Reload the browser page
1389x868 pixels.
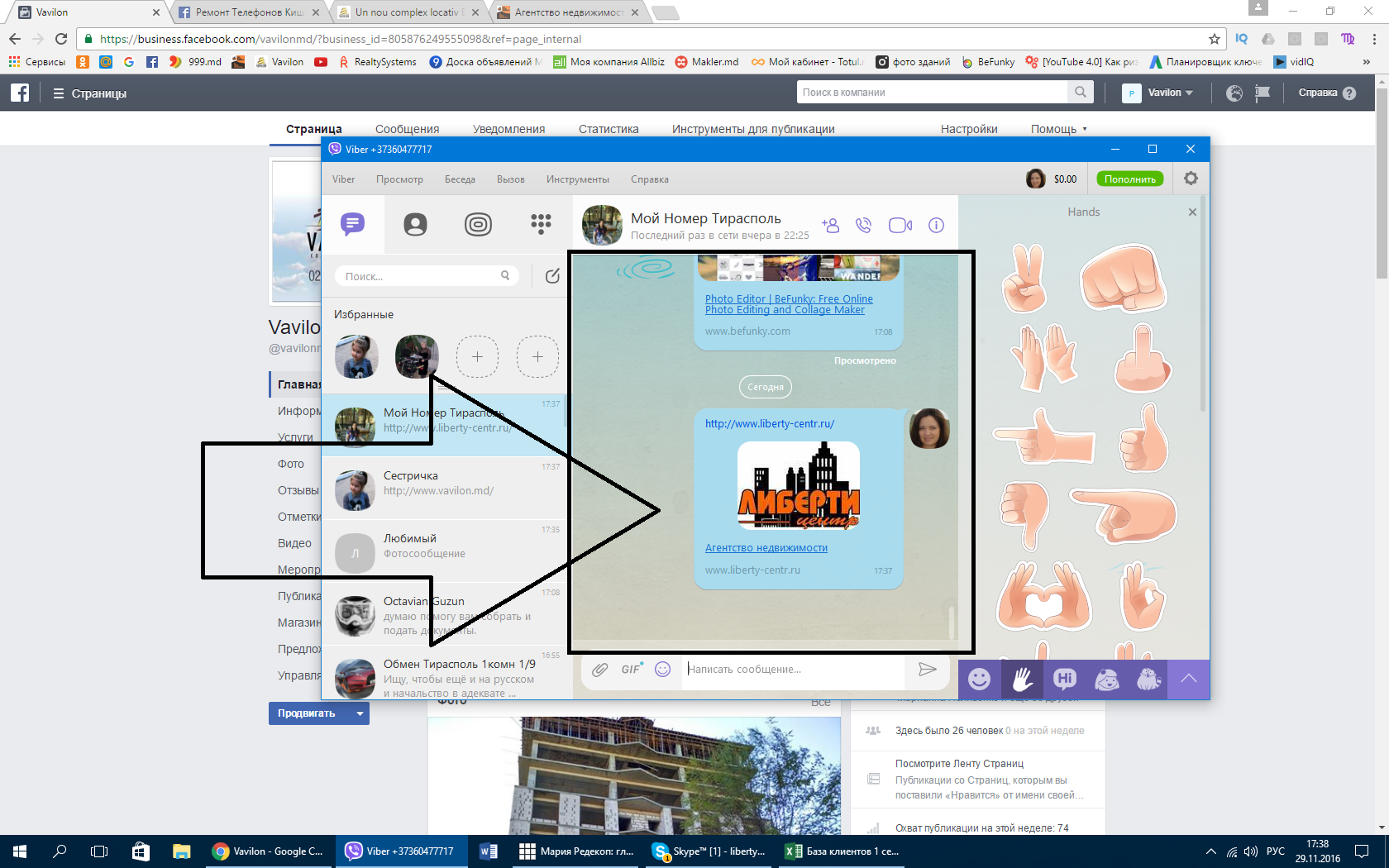coord(61,39)
